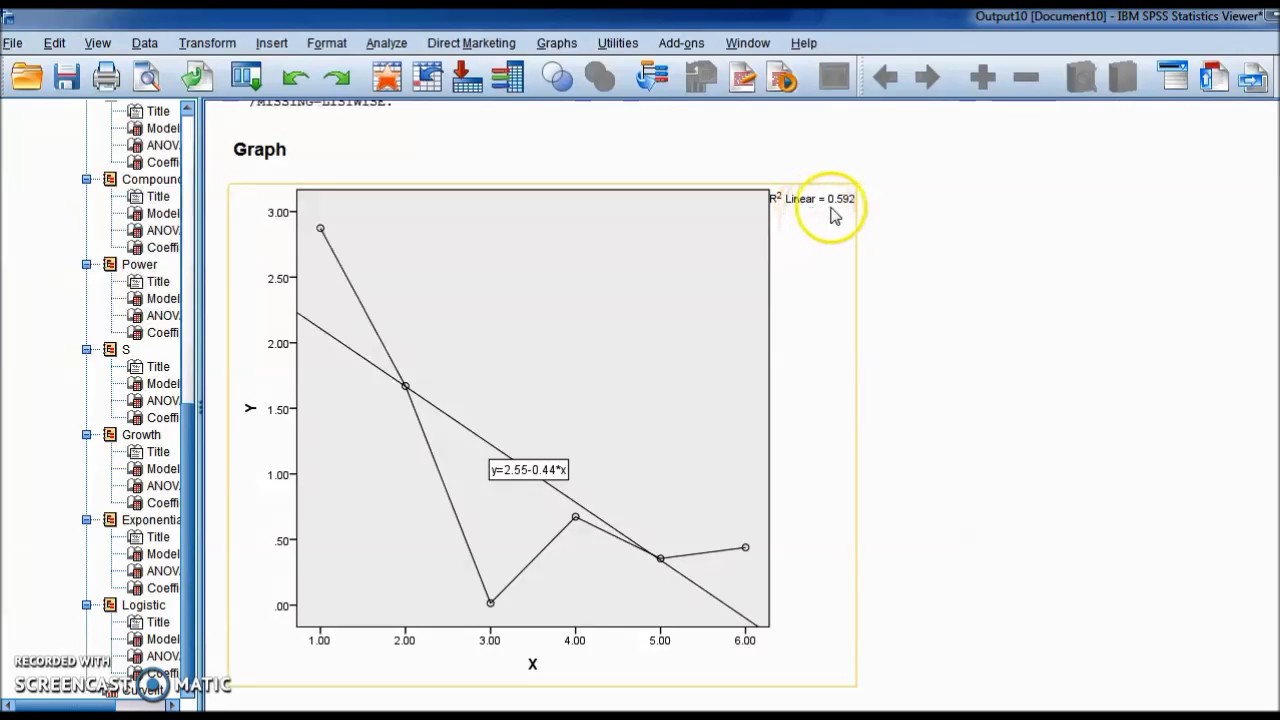Click the outline pane scroll-up arrow
1280x720 pixels.
coord(188,108)
